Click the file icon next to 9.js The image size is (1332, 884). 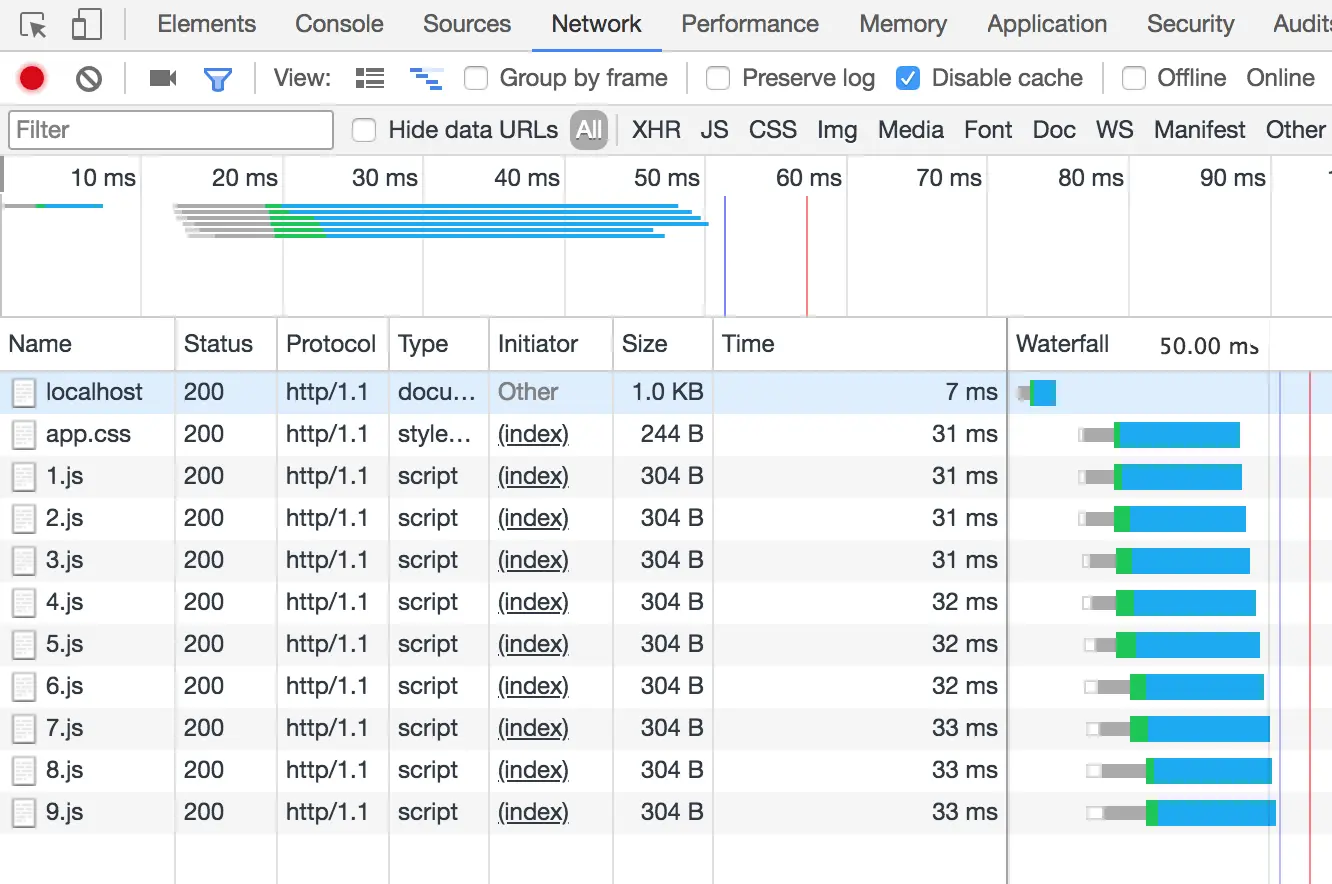[x=23, y=813]
